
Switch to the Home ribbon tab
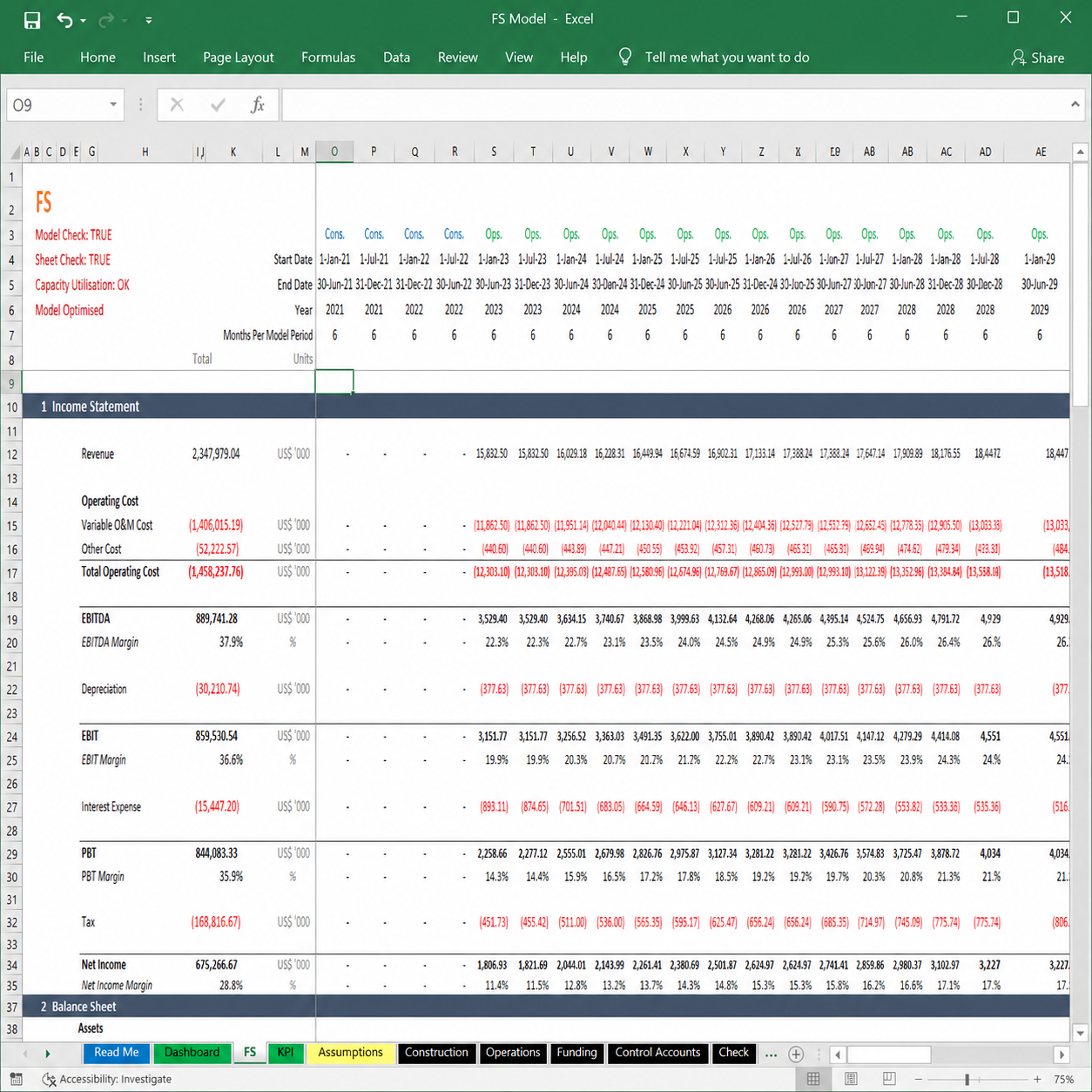tap(98, 57)
